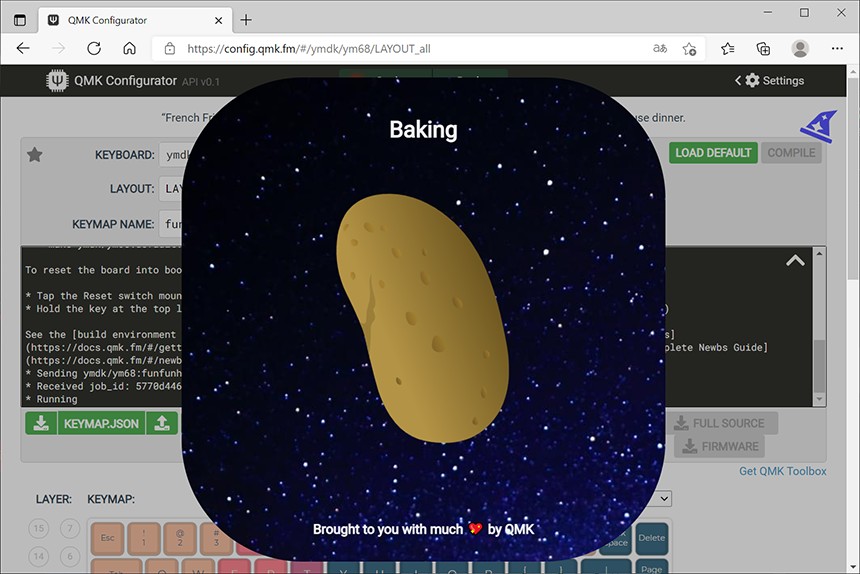
Task: Click the Baking potato animation
Action: pyautogui.click(x=422, y=318)
